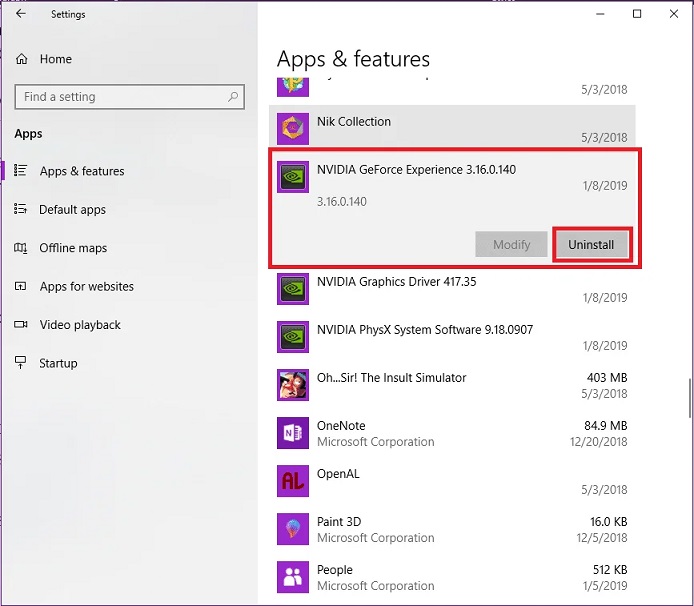The width and height of the screenshot is (694, 606).
Task: Click the 12/5/2018 install date
Action: pos(601,537)
